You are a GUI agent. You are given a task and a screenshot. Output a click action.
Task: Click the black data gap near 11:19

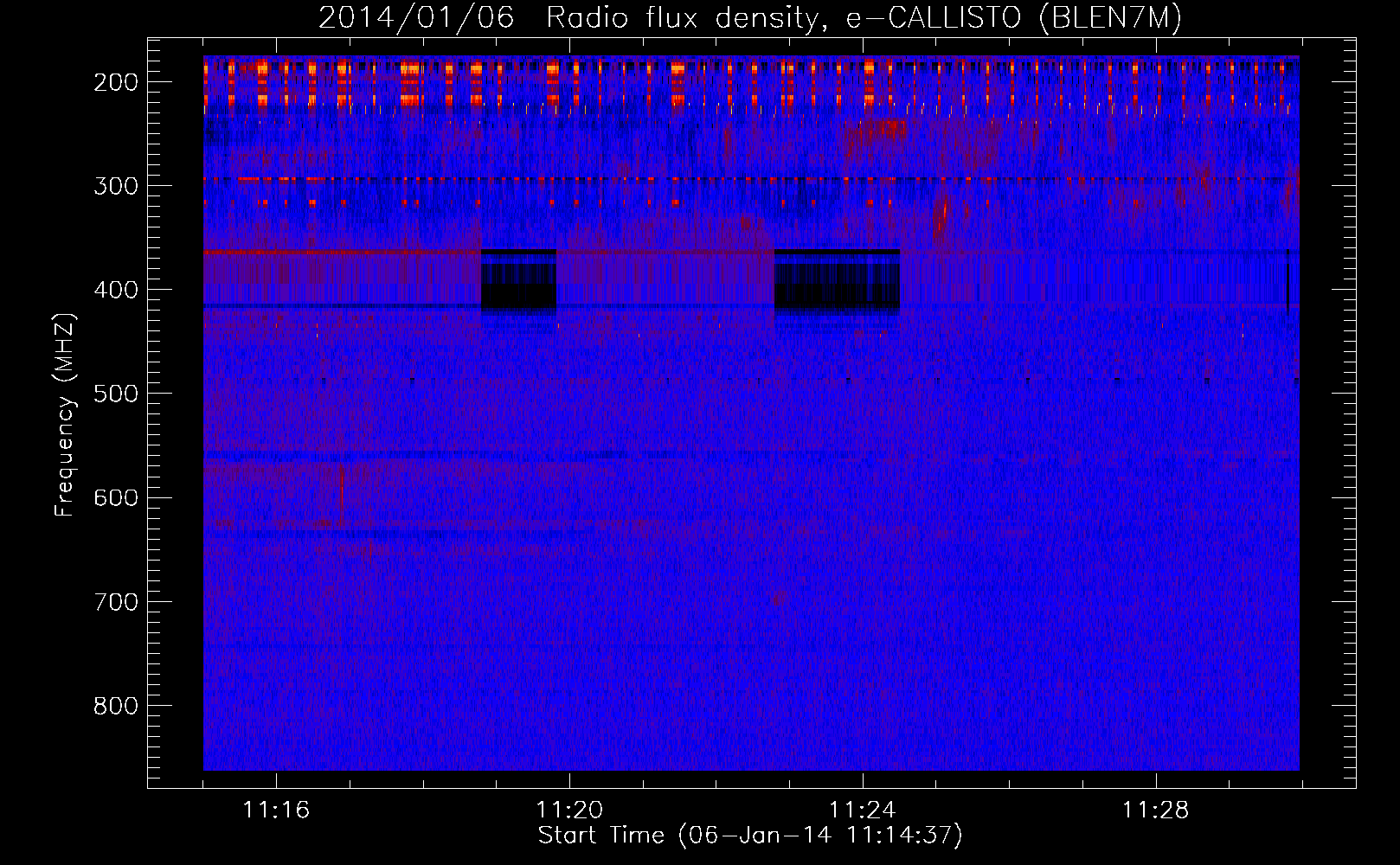pyautogui.click(x=518, y=279)
